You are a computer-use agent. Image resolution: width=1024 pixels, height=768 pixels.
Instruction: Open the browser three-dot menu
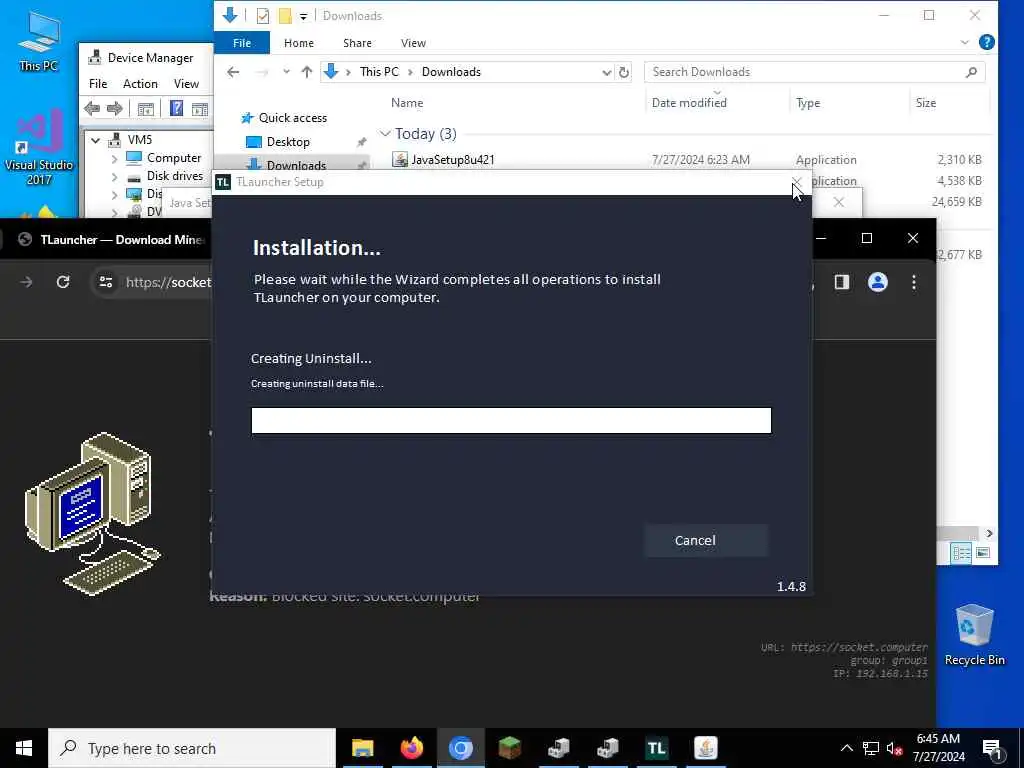coord(914,282)
